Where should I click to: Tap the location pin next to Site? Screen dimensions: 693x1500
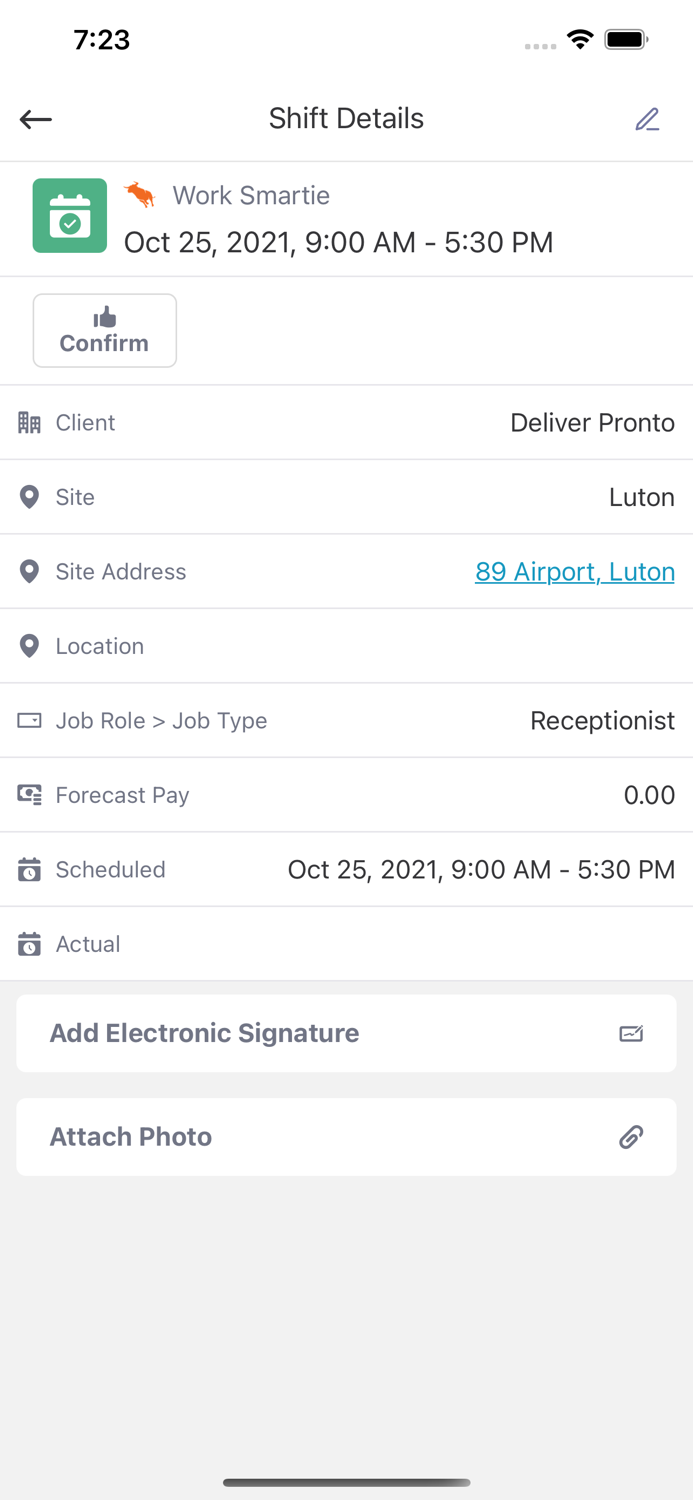(x=29, y=497)
